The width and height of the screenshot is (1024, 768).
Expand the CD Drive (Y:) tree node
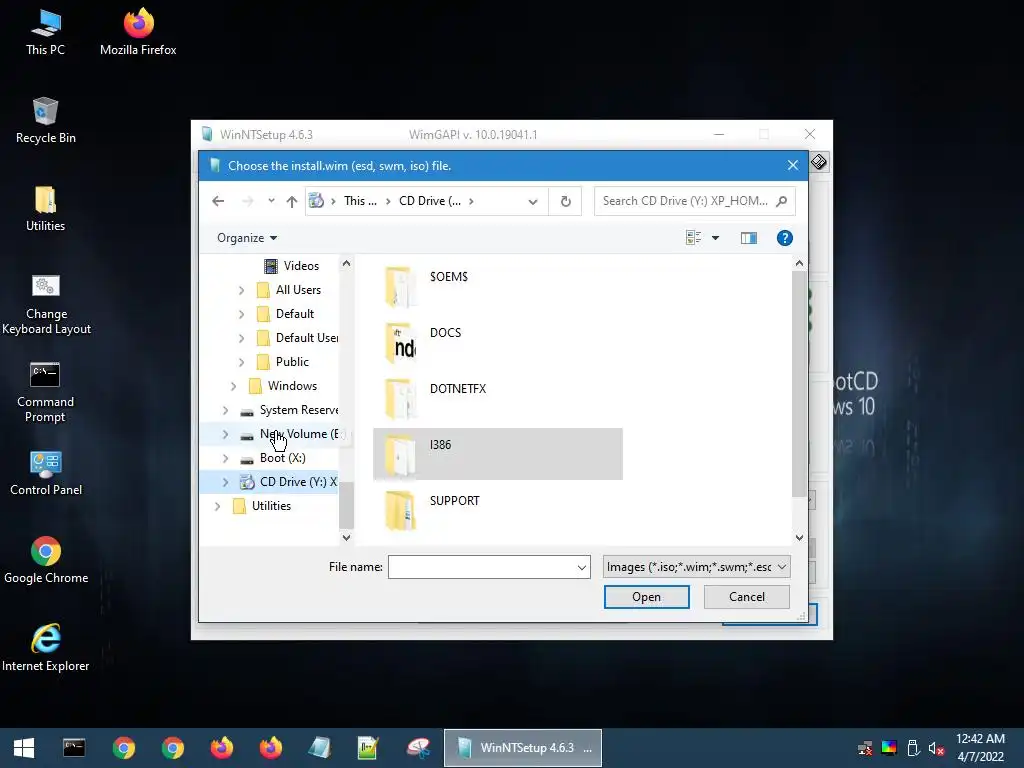(225, 482)
